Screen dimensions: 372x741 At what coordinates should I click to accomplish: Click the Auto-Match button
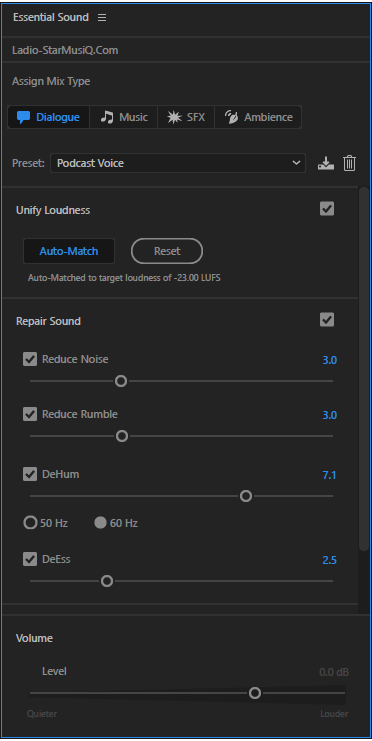coord(69,251)
